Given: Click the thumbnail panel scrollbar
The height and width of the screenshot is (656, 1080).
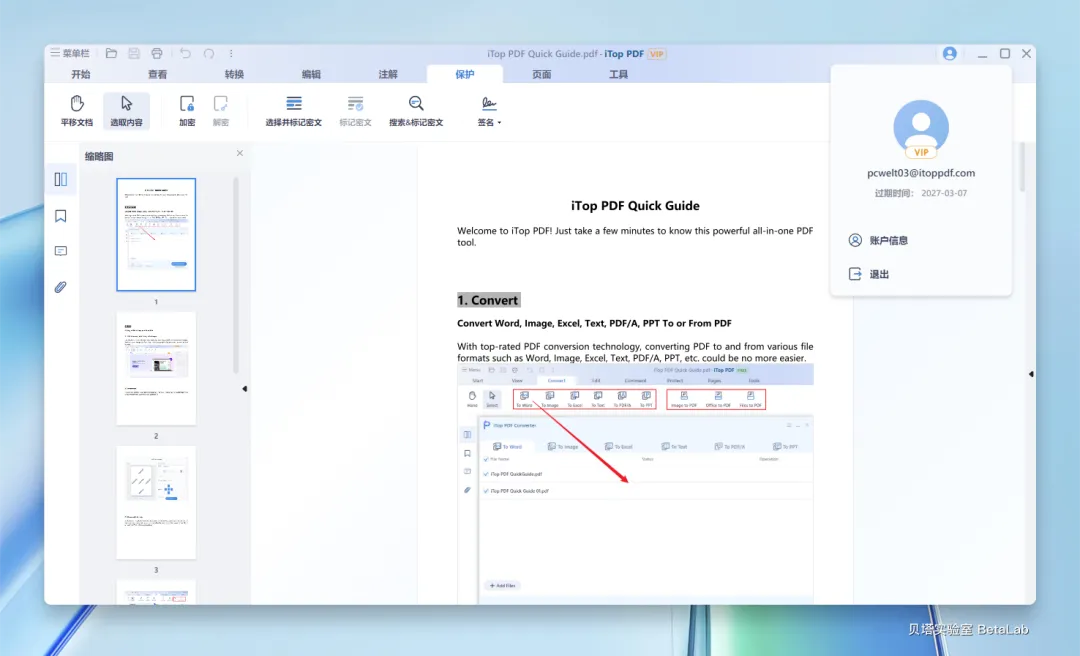Looking at the screenshot, I should (236, 276).
